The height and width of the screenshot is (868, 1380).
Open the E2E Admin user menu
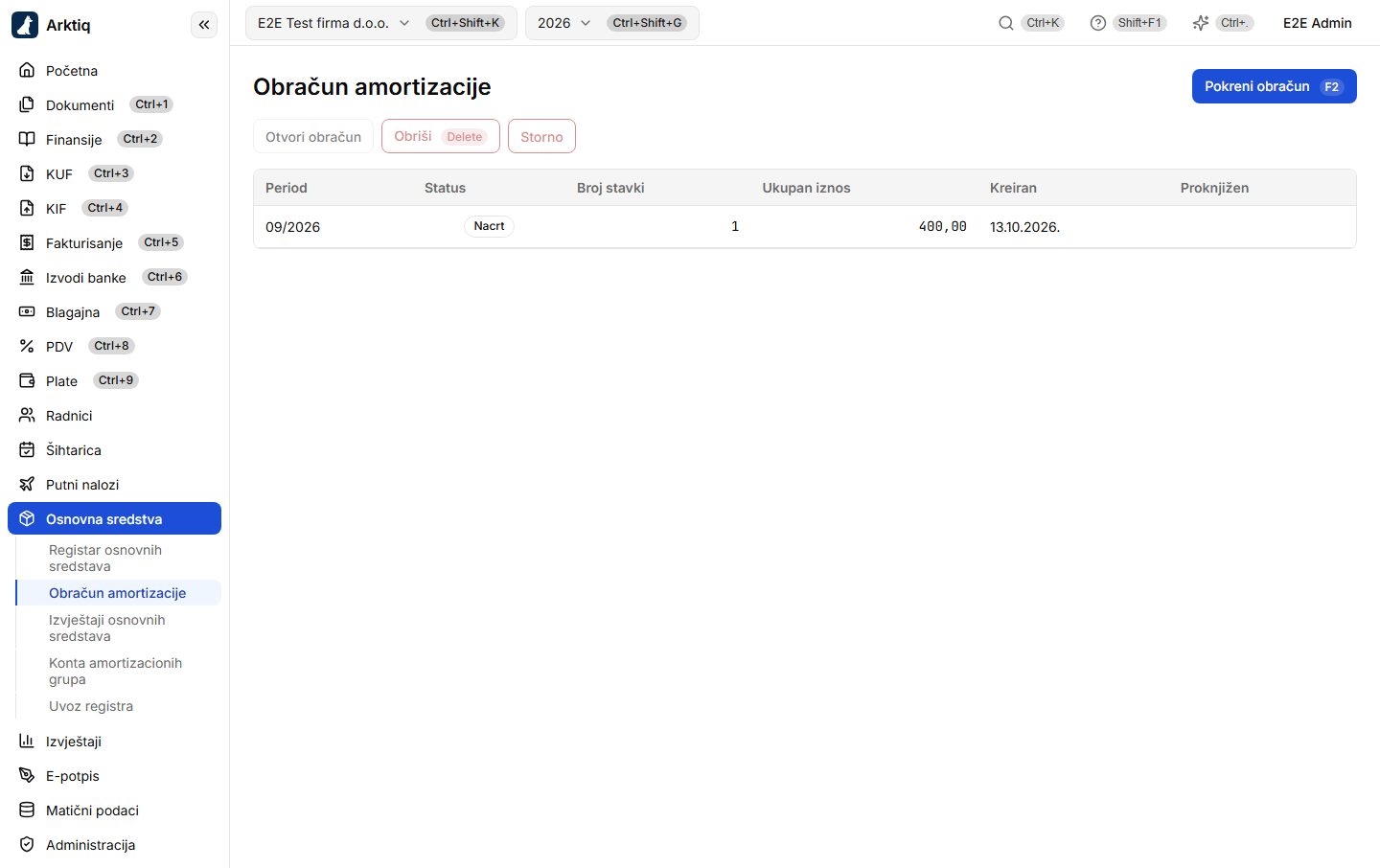click(1318, 23)
